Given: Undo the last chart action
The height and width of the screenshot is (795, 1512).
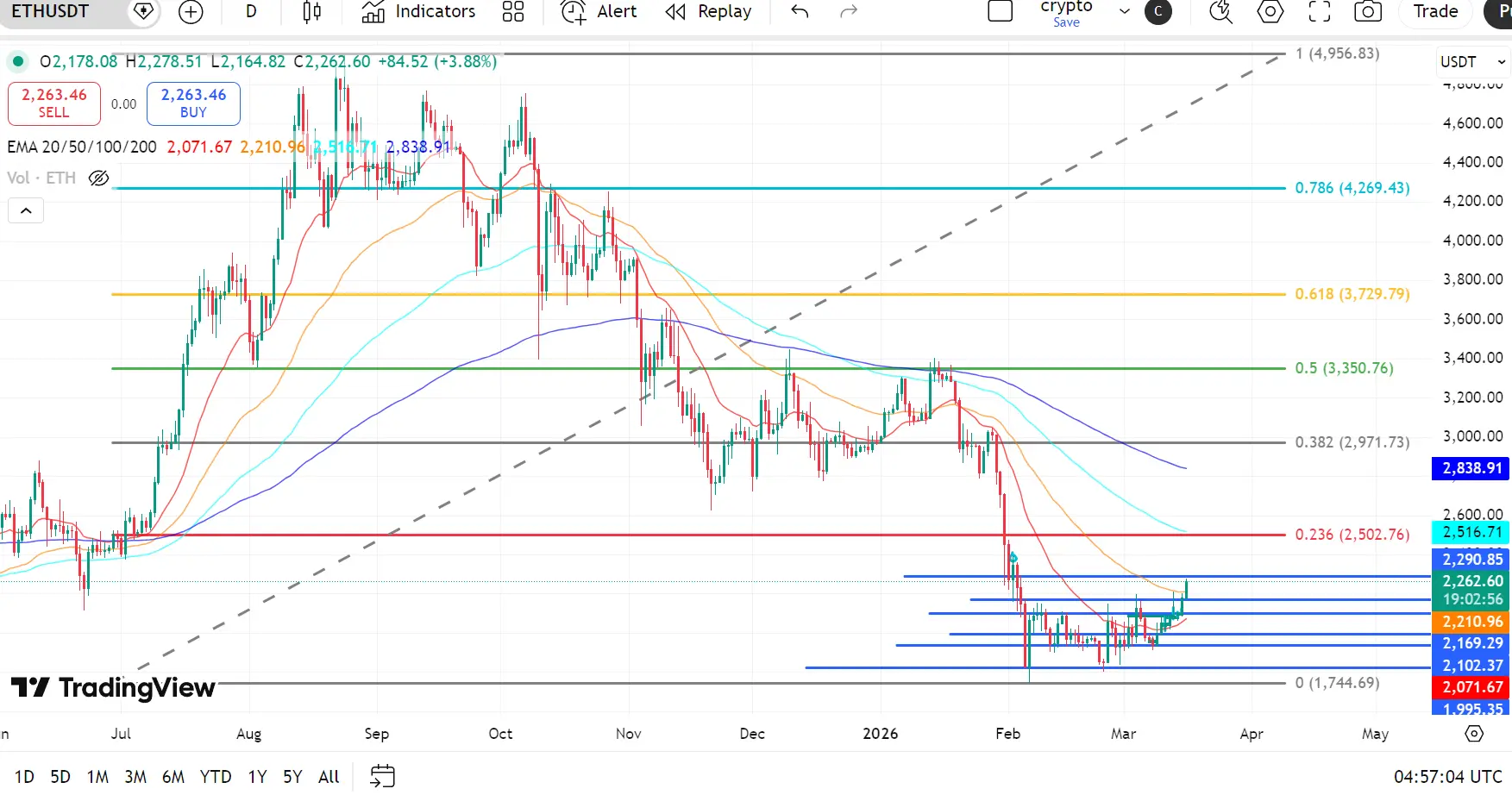Looking at the screenshot, I should [x=800, y=12].
